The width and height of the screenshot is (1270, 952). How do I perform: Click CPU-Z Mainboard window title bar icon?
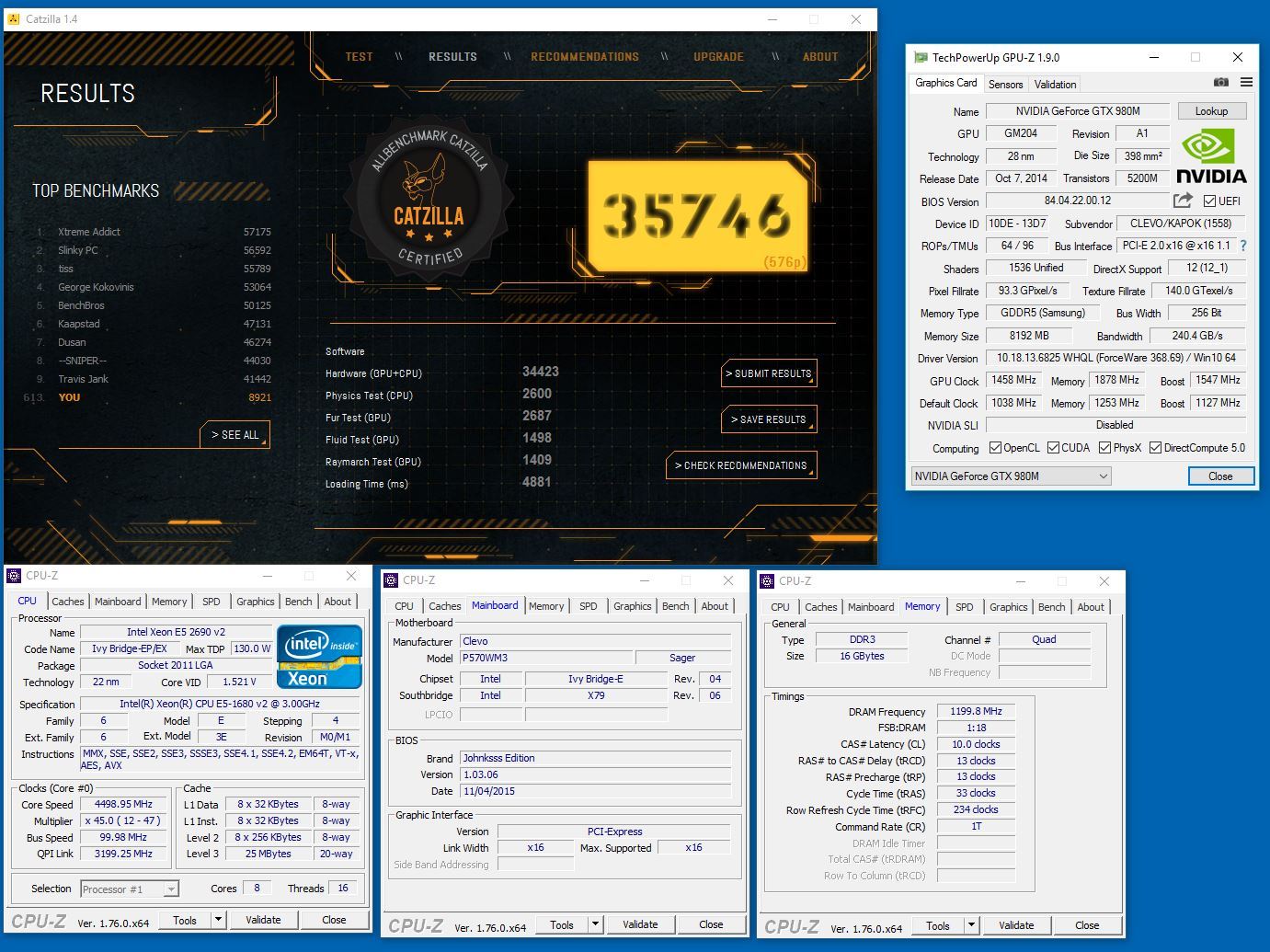[391, 580]
